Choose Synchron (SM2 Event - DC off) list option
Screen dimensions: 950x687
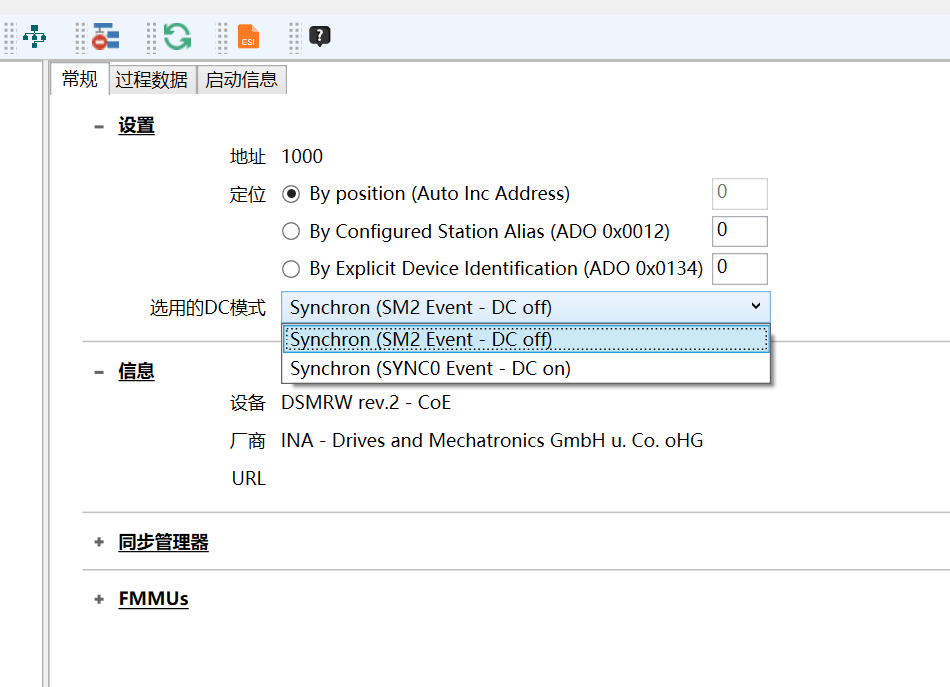click(421, 340)
